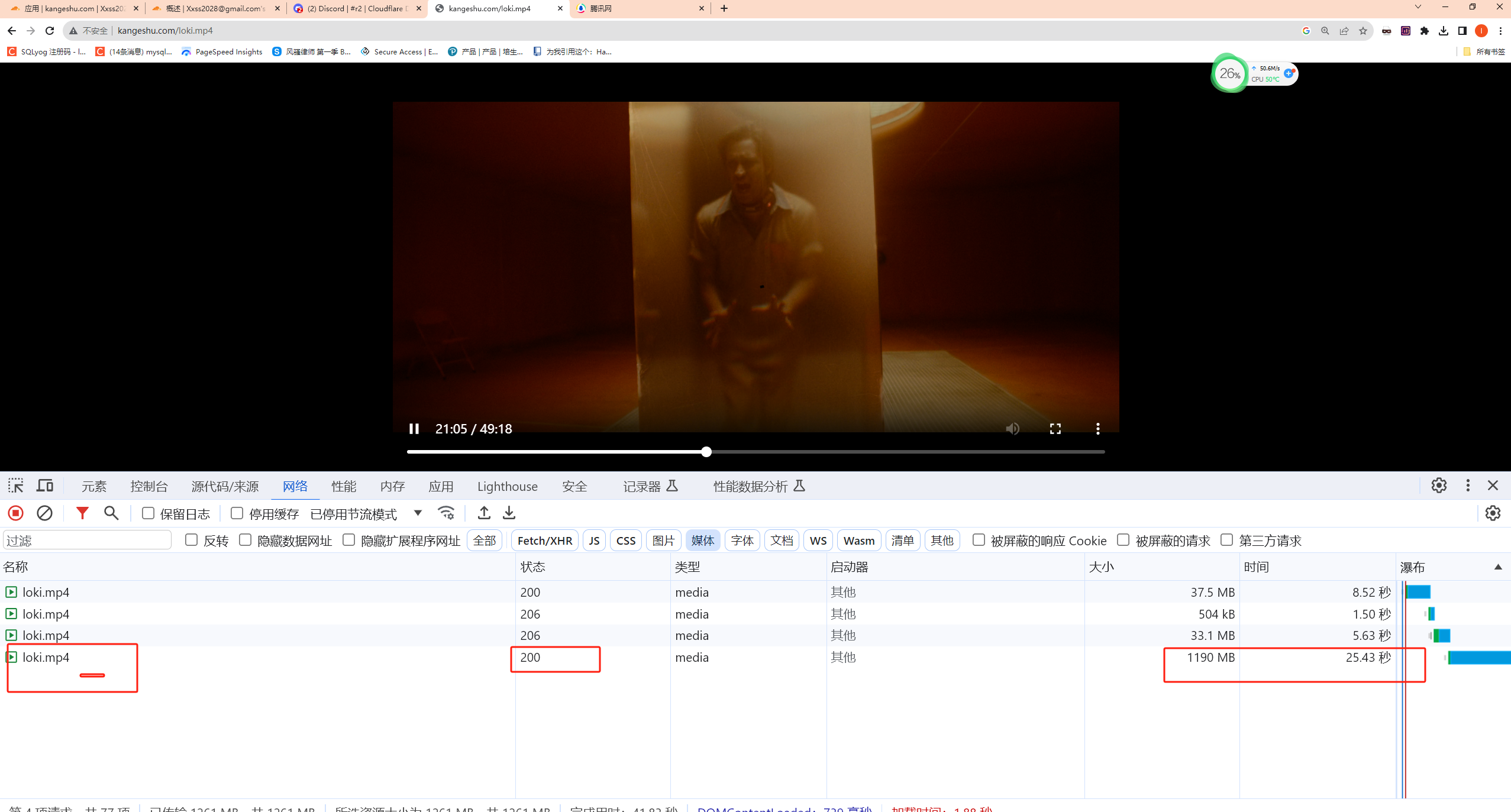Click the 全部 request type filter
This screenshot has height=812, width=1511.
point(484,541)
